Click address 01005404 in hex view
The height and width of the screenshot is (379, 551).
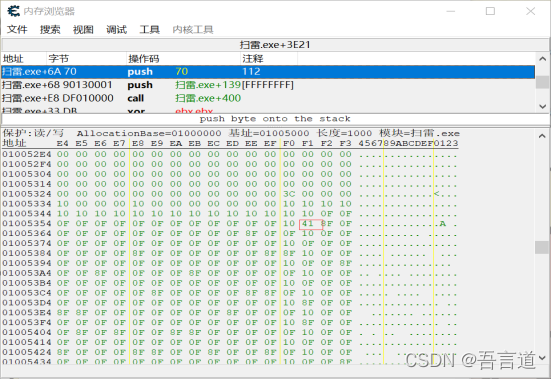point(27,332)
